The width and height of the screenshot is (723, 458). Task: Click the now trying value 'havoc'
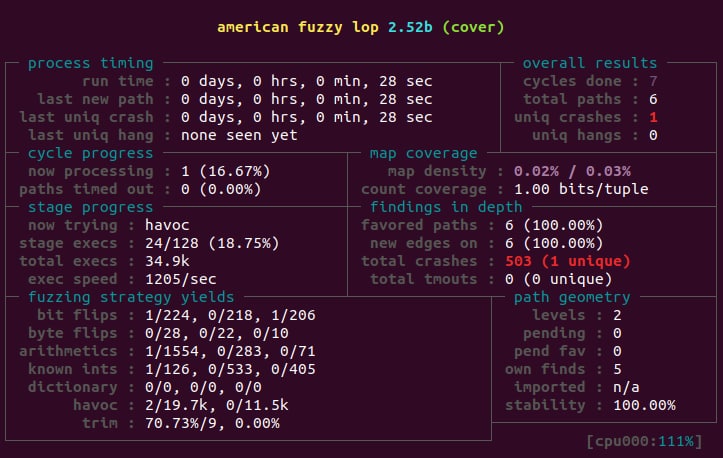167,225
